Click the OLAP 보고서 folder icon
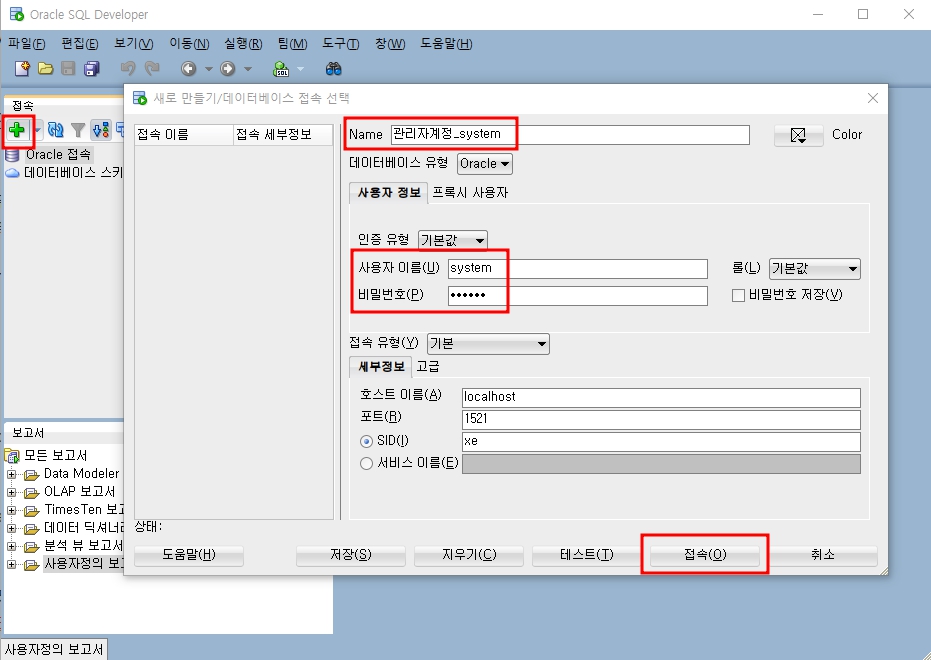Image resolution: width=931 pixels, height=660 pixels. point(31,493)
